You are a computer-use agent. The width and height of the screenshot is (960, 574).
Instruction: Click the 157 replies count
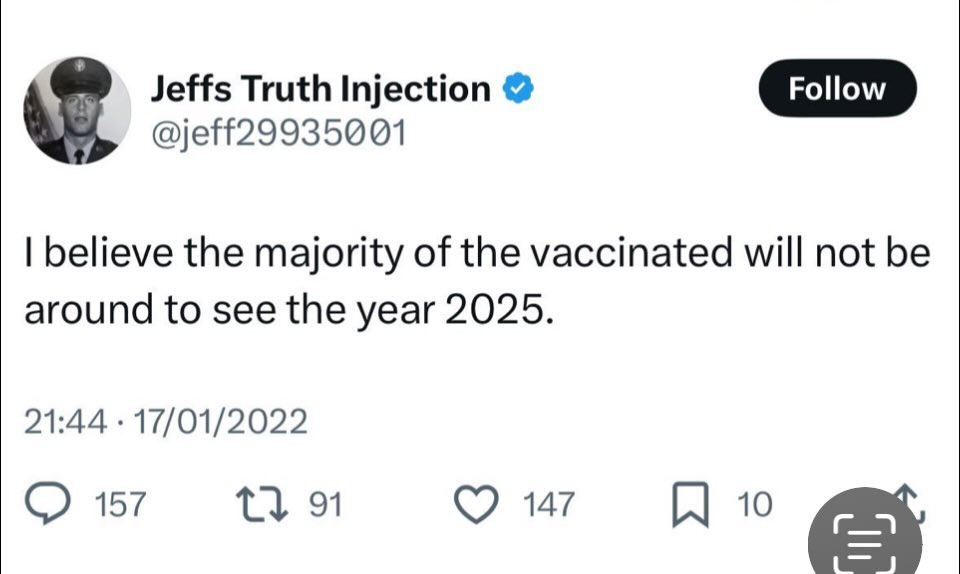(120, 504)
